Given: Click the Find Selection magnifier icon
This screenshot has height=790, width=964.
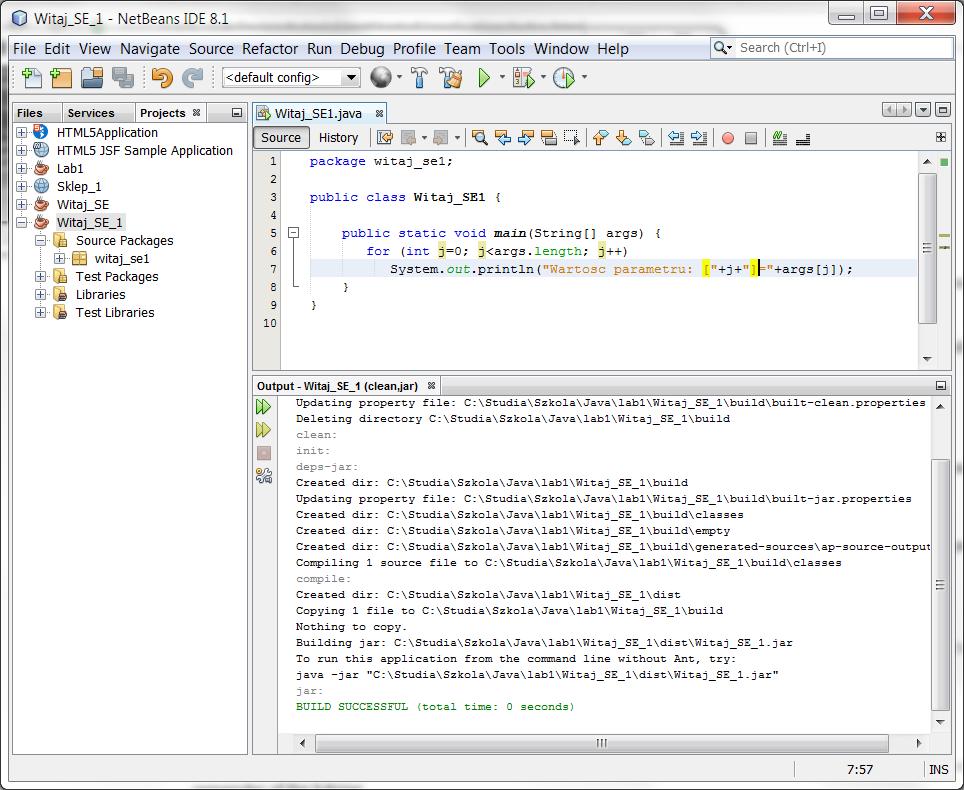Looking at the screenshot, I should point(480,138).
